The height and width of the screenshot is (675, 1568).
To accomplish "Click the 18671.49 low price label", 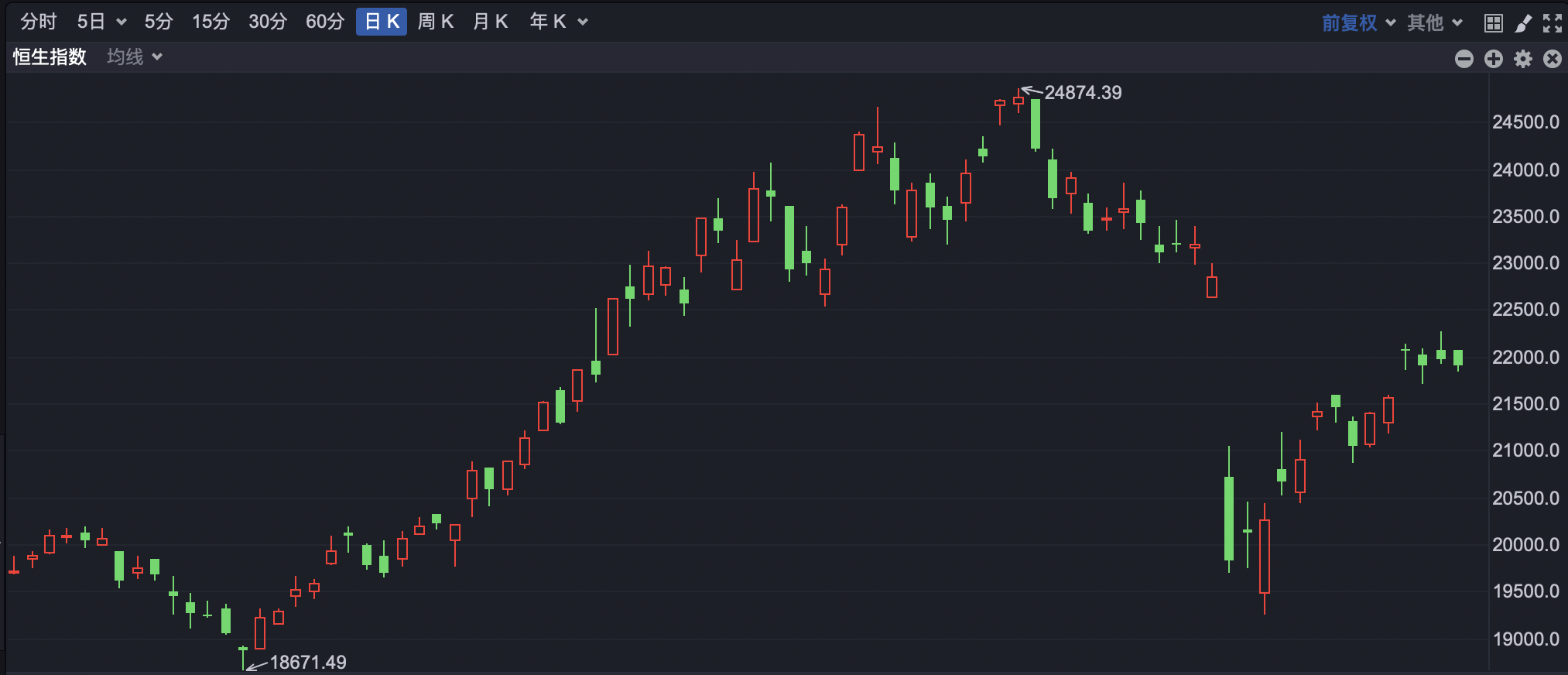I will (x=308, y=663).
